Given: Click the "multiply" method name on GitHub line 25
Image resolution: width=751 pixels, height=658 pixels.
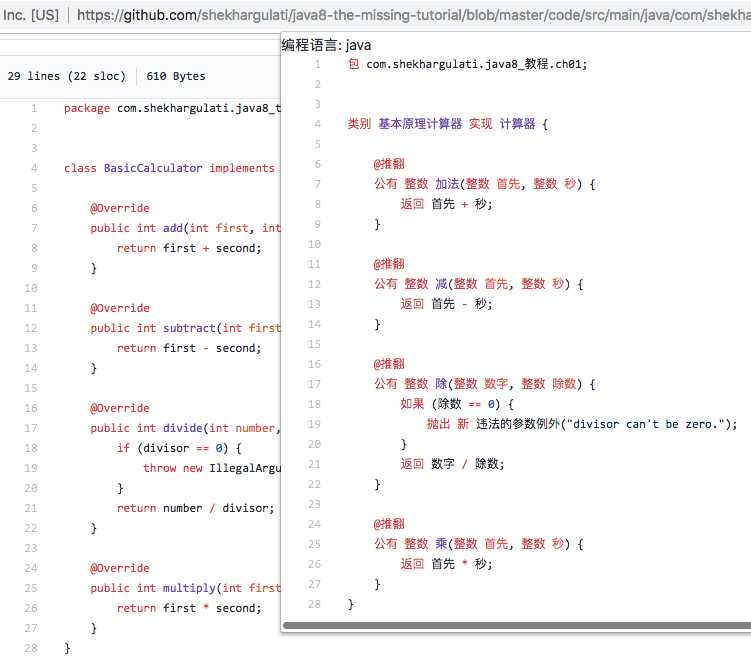Looking at the screenshot, I should [189, 588].
